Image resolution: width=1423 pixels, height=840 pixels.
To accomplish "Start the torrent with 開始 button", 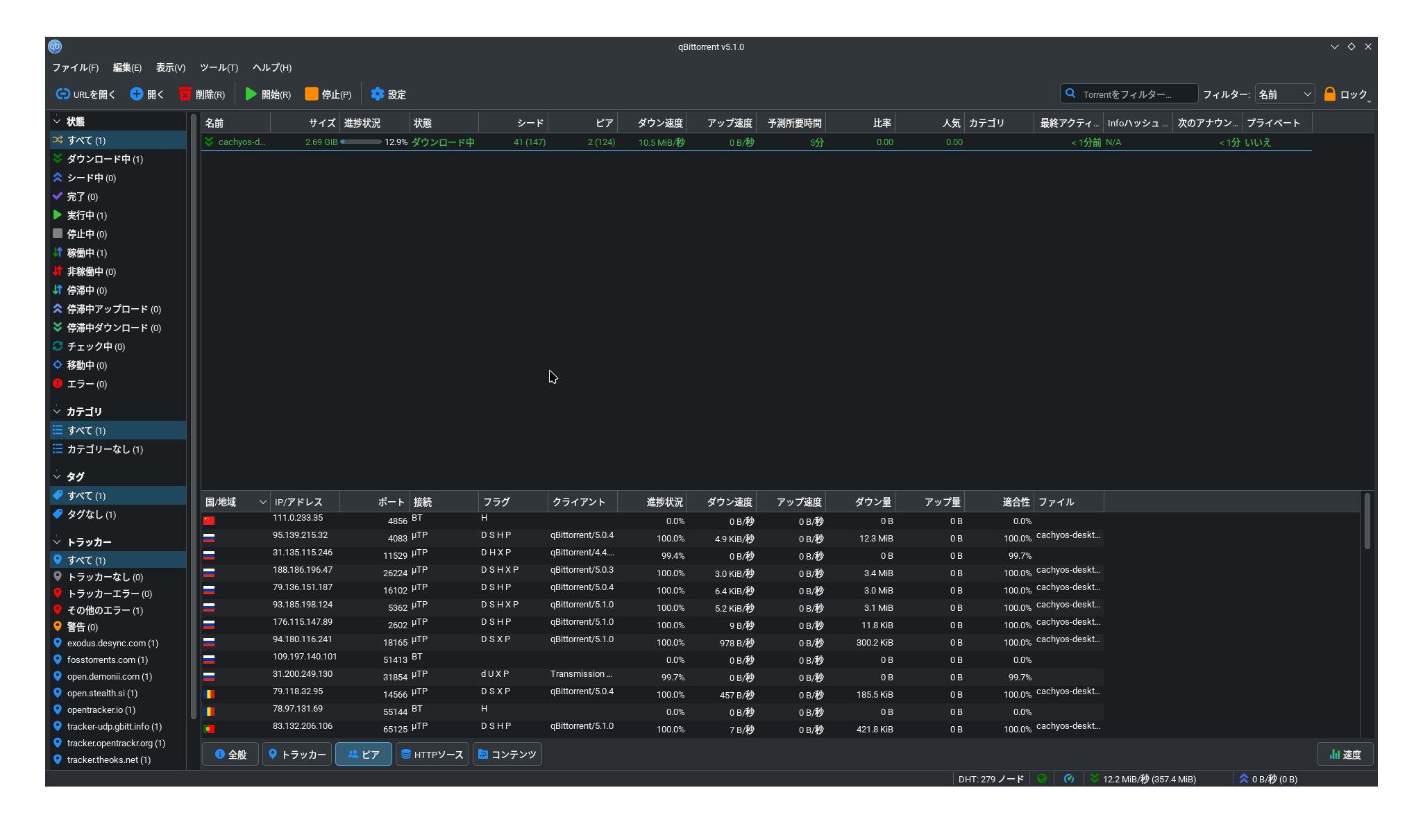I will click(x=268, y=94).
